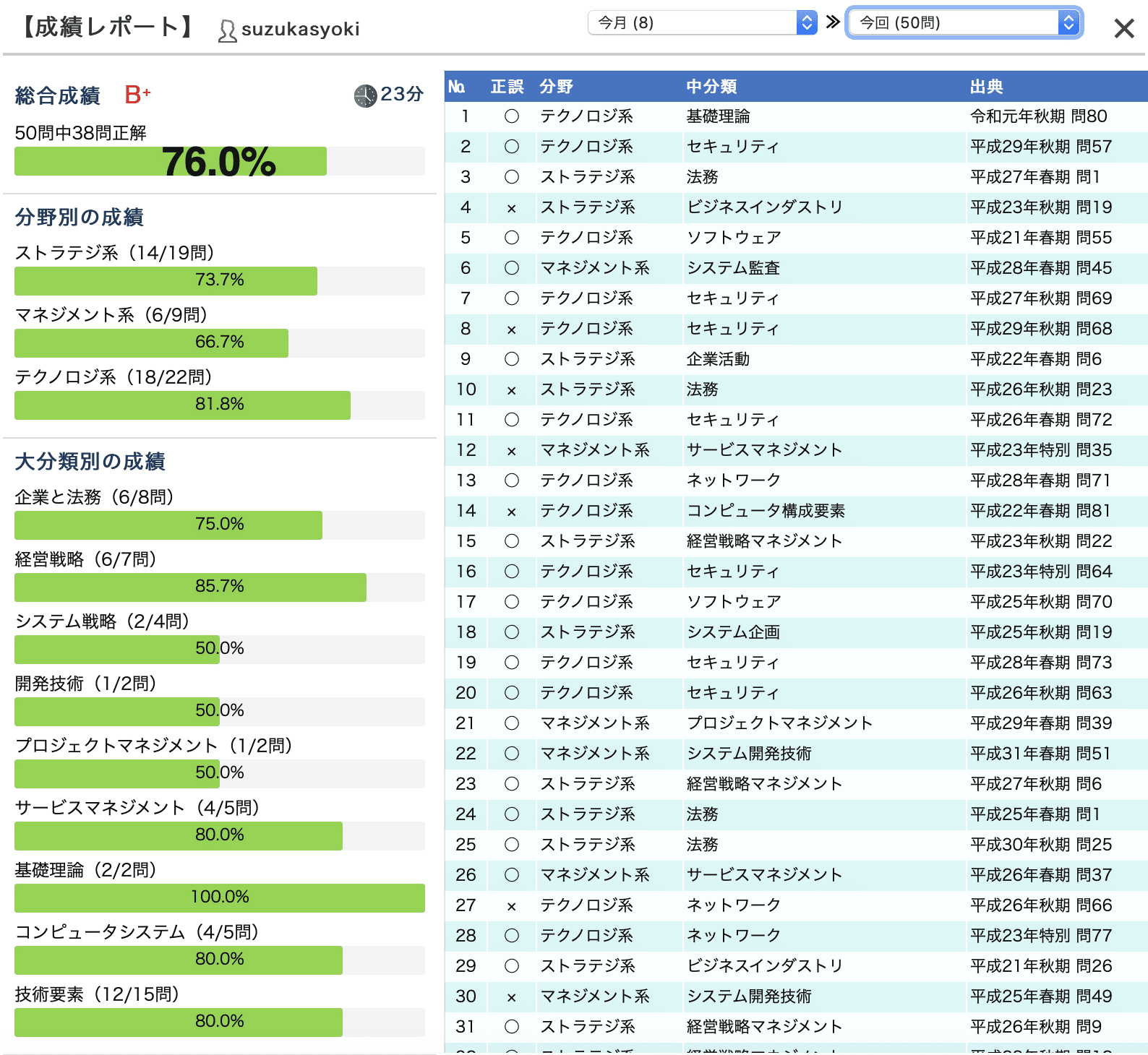
Task: Click the 基礎理論 100.0% progress bar
Action: point(220,897)
